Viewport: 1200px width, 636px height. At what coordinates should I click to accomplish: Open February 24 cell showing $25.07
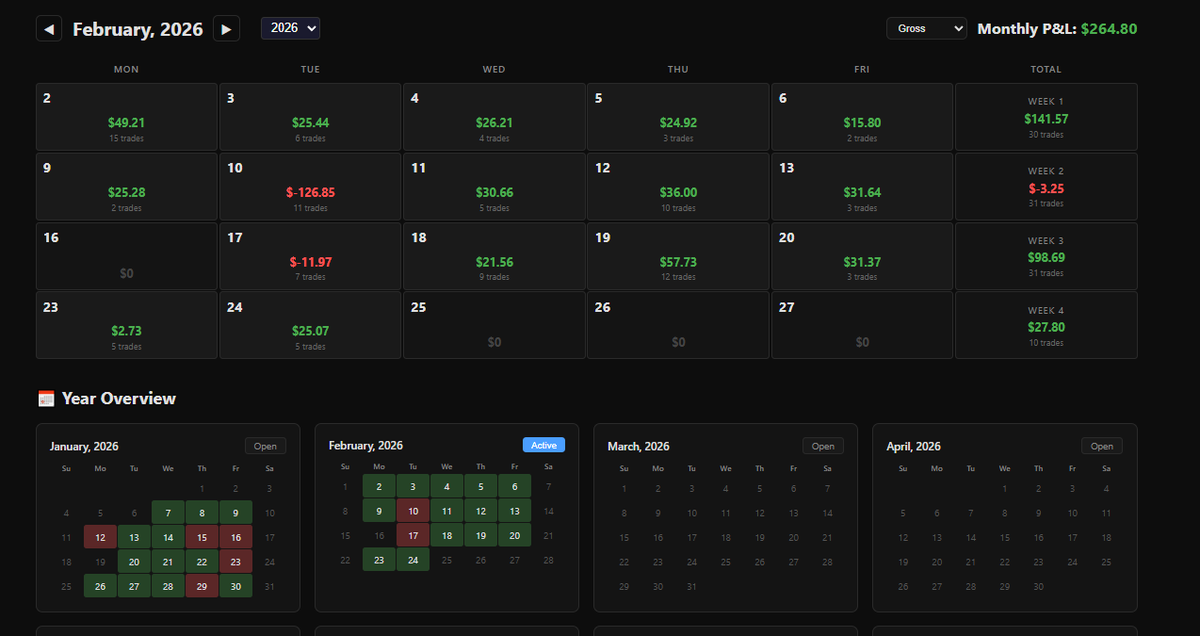pos(310,325)
